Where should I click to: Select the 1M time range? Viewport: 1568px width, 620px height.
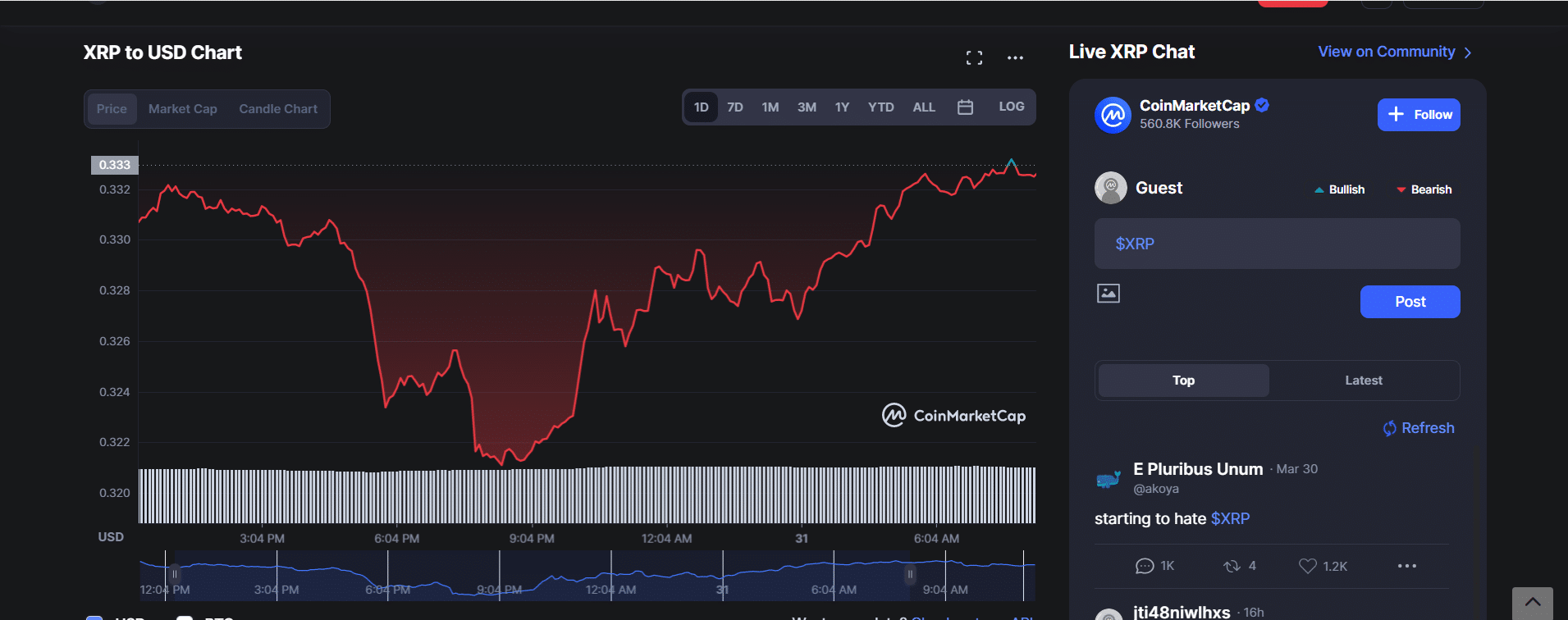point(770,107)
